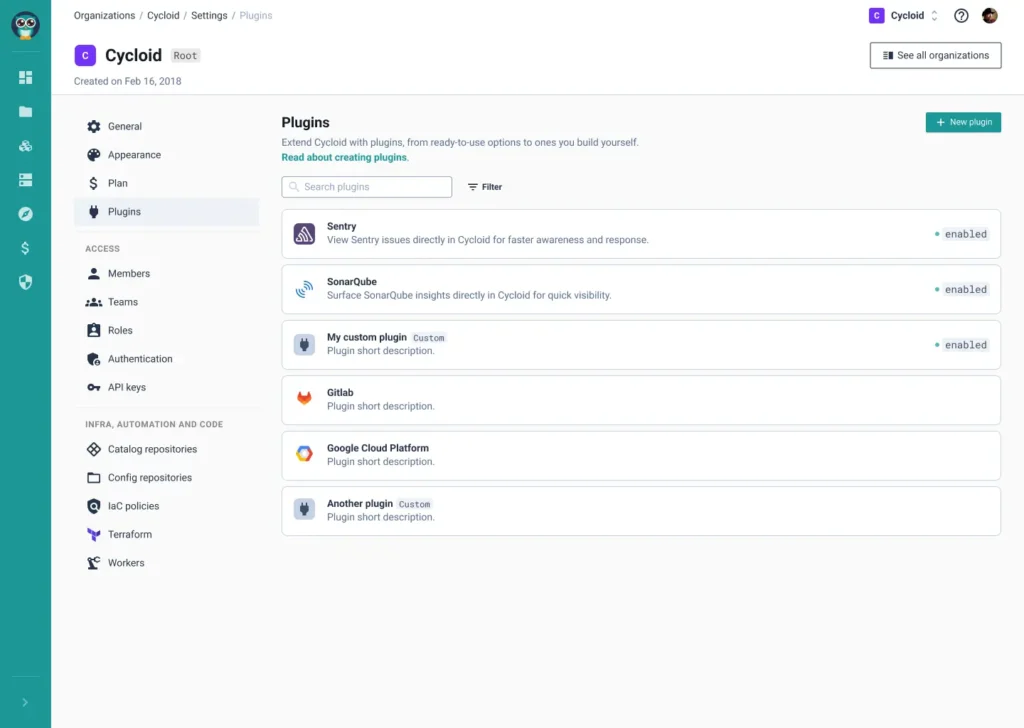1024x728 pixels.
Task: Open the Filter options
Action: 485,187
